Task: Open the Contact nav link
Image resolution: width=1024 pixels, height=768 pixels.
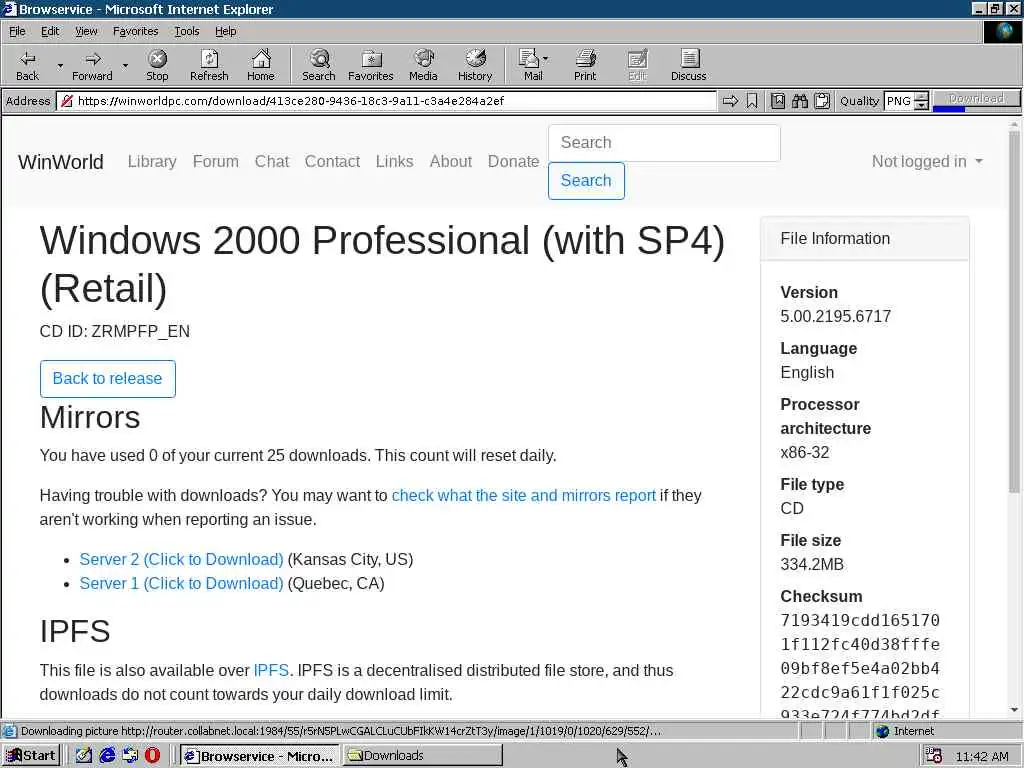Action: [x=332, y=161]
